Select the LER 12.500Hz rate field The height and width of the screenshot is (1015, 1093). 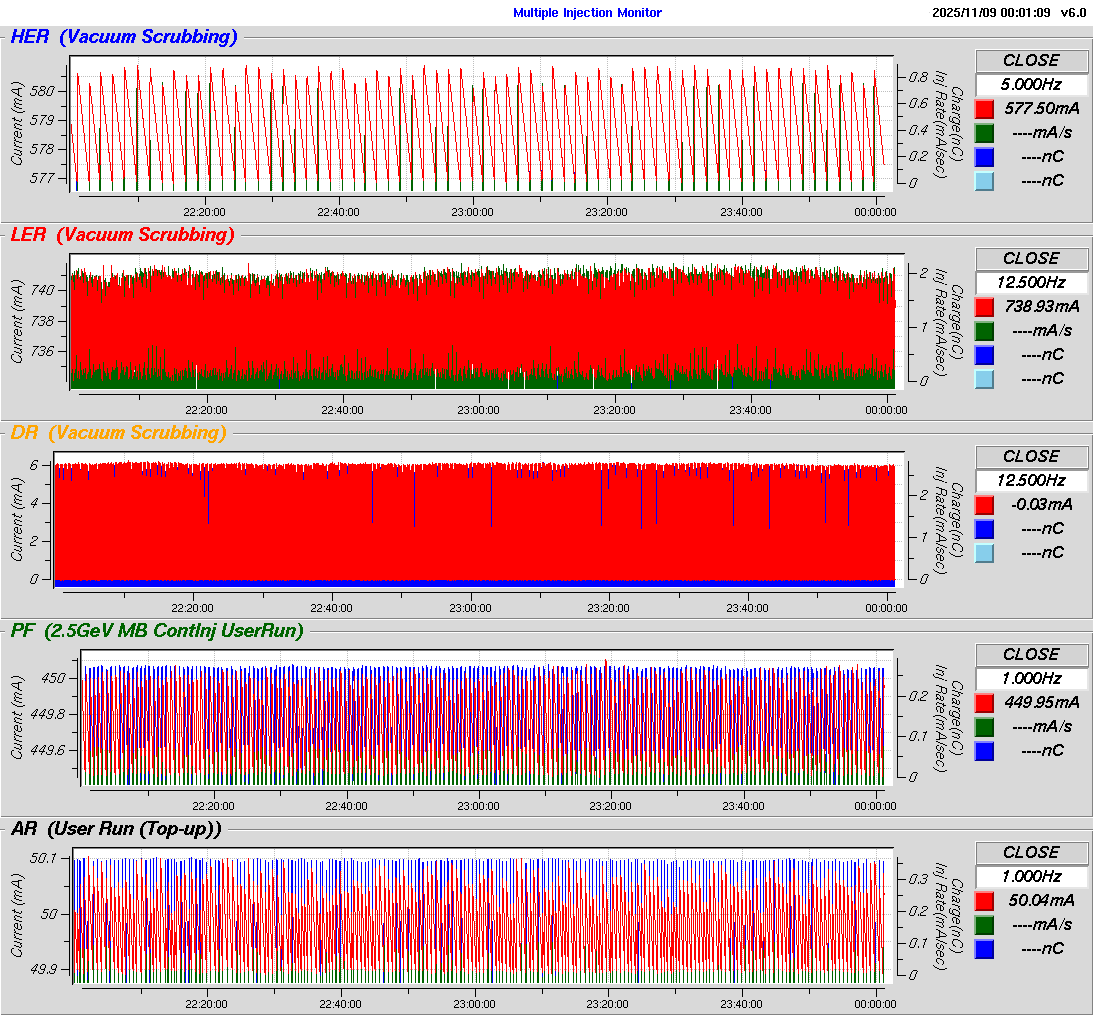click(x=1031, y=282)
